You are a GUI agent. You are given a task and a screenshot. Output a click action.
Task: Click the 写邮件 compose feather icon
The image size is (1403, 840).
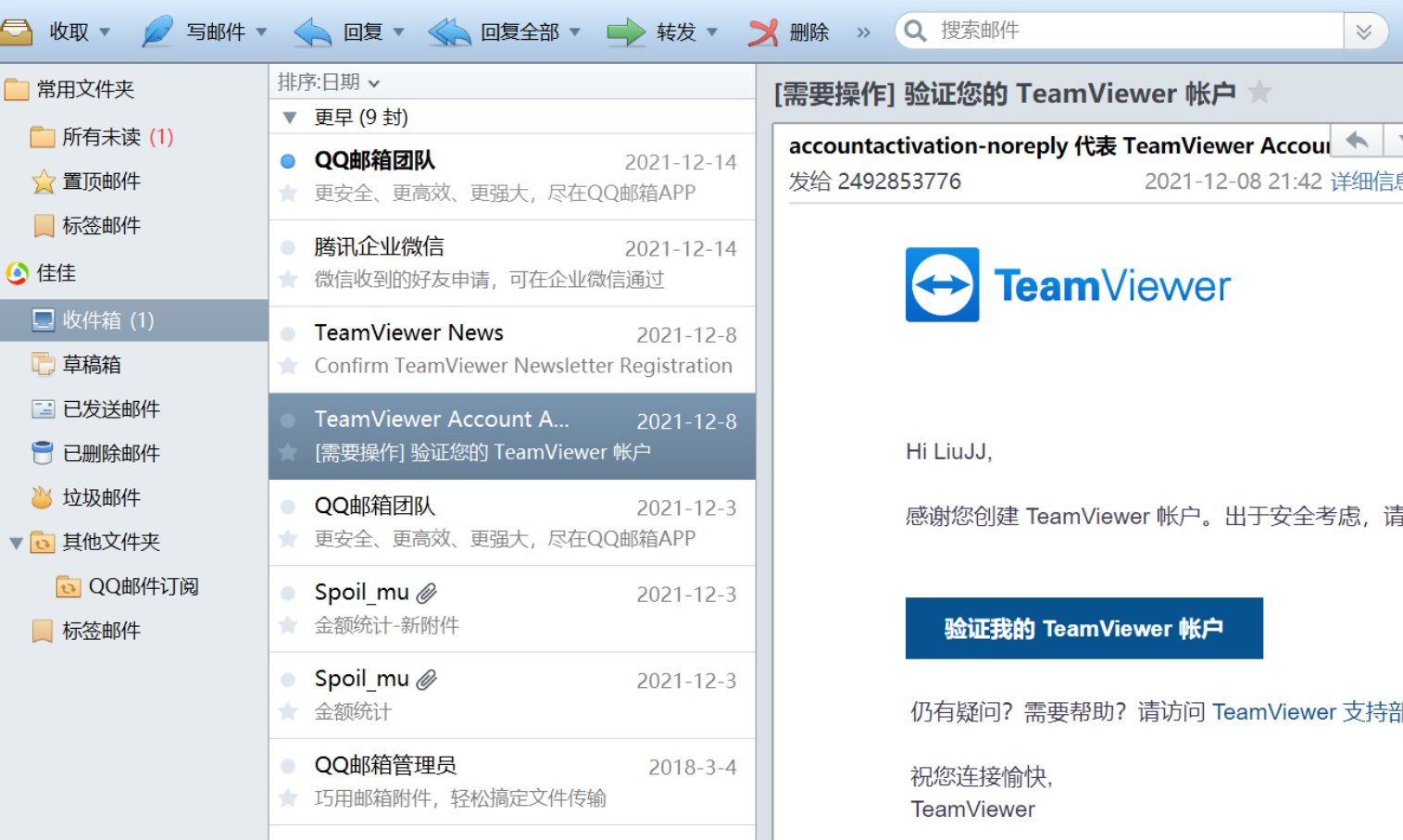click(x=157, y=31)
